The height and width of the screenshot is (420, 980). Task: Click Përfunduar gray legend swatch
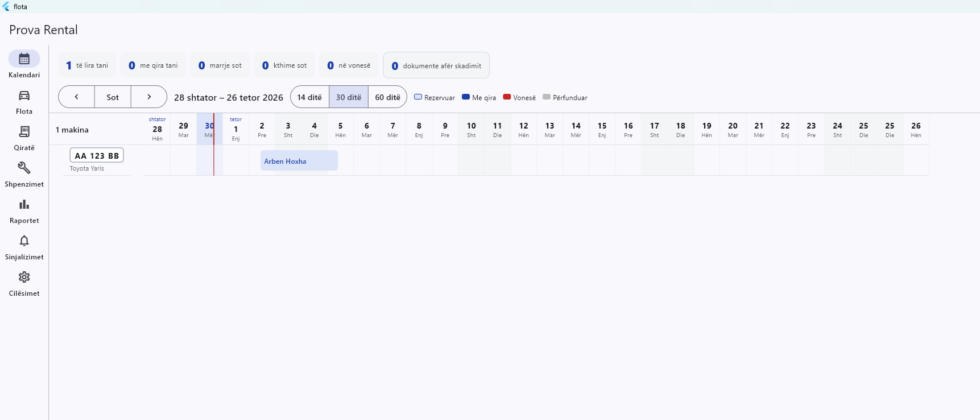click(547, 97)
